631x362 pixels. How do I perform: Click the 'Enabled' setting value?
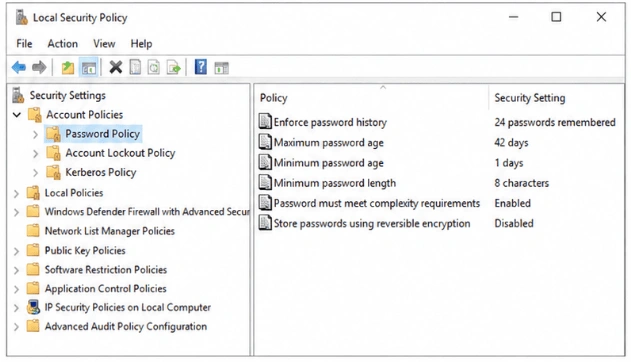[512, 203]
